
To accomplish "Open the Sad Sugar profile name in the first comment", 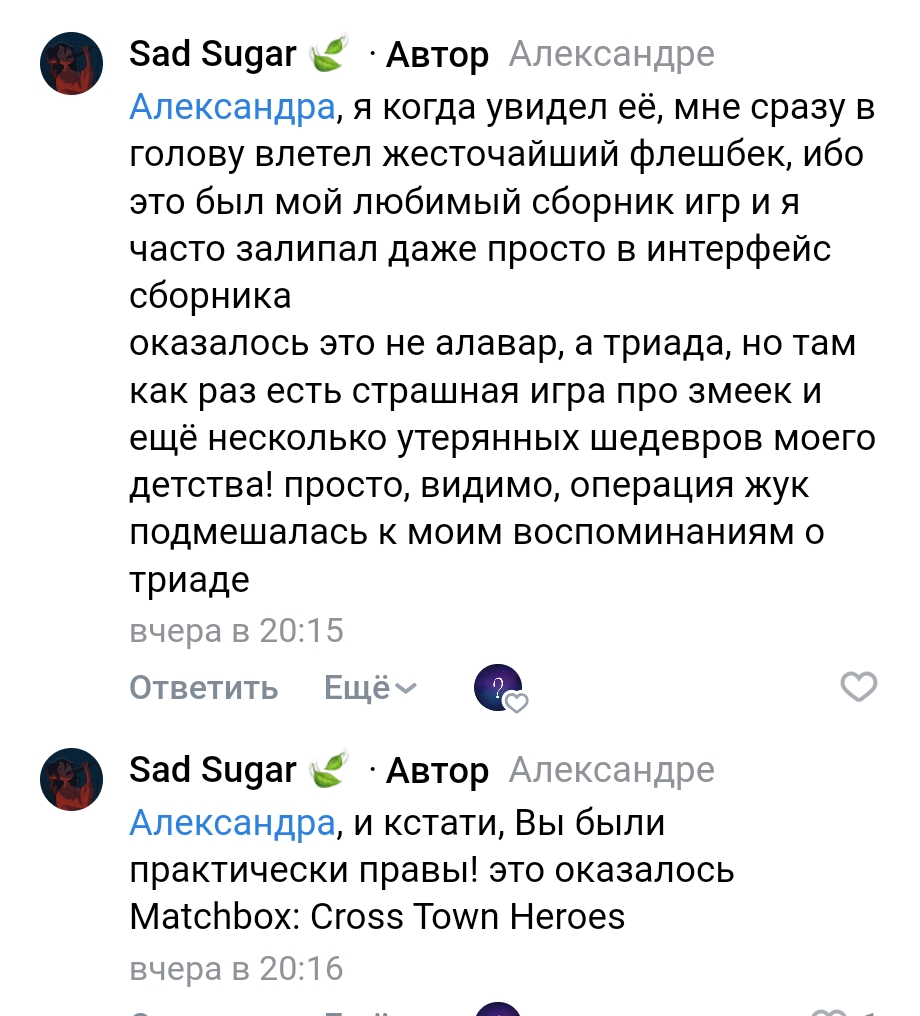I will 213,54.
